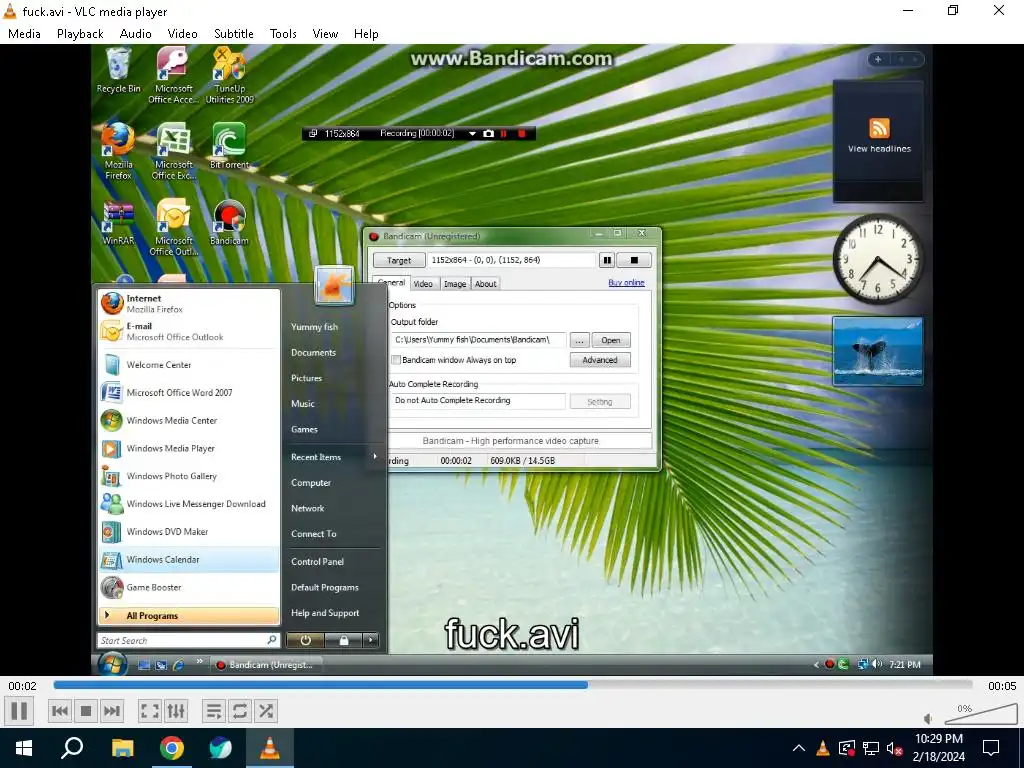Toggle VLC fullscreen mode button

150,711
